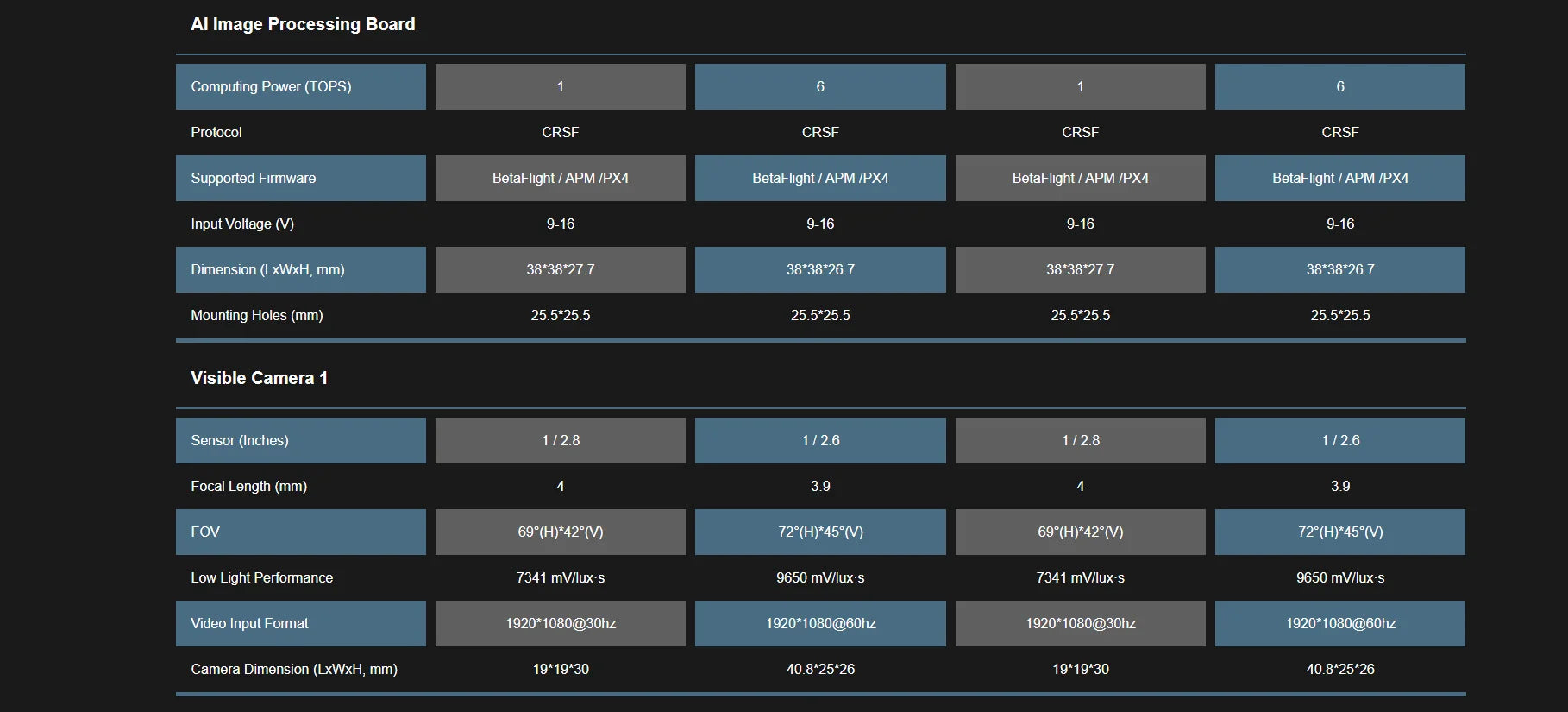Select the Supported Firmware row label
Viewport: 1568px width, 712px height.
254,178
